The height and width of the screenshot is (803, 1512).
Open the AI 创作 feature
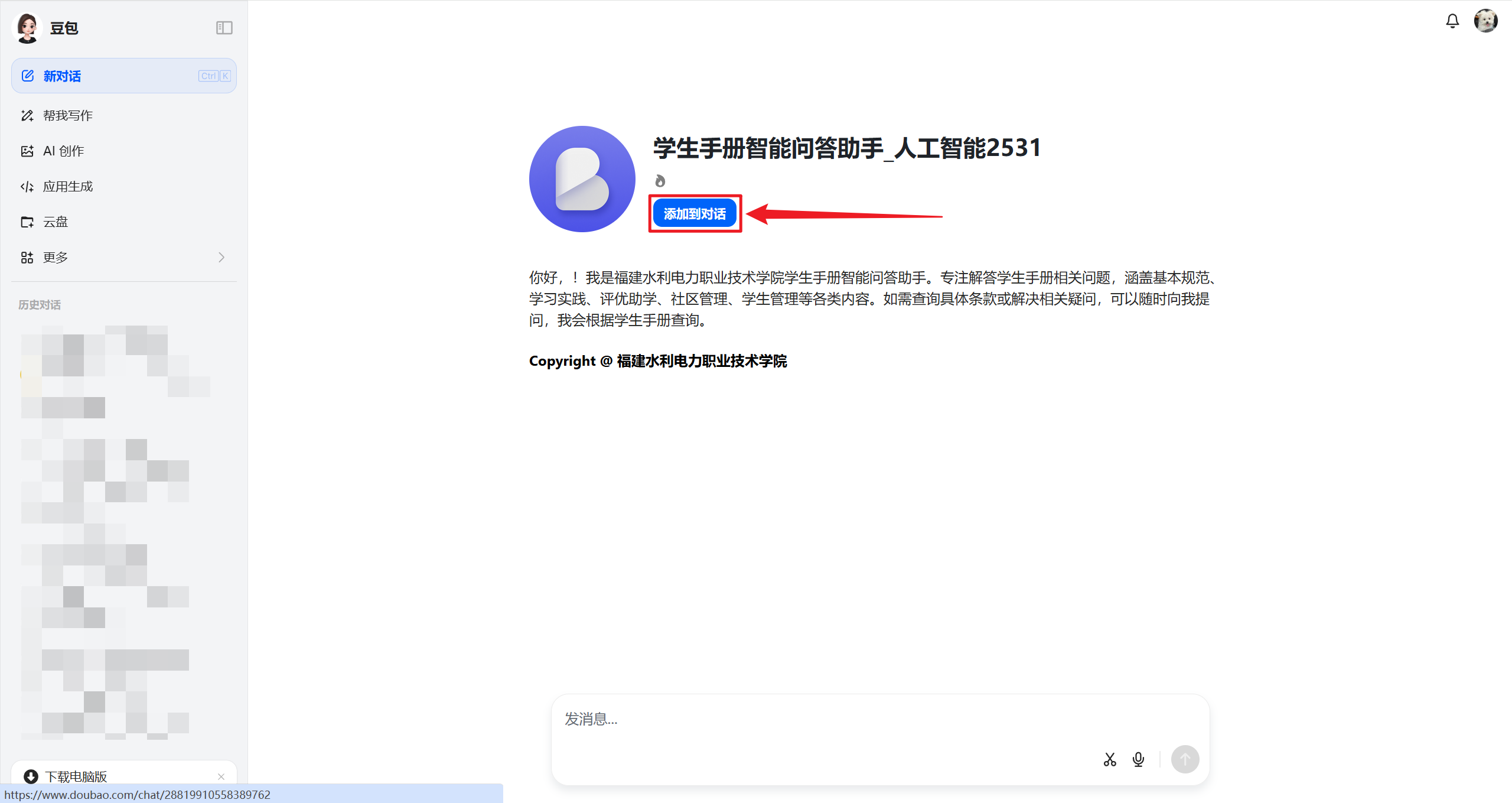63,151
